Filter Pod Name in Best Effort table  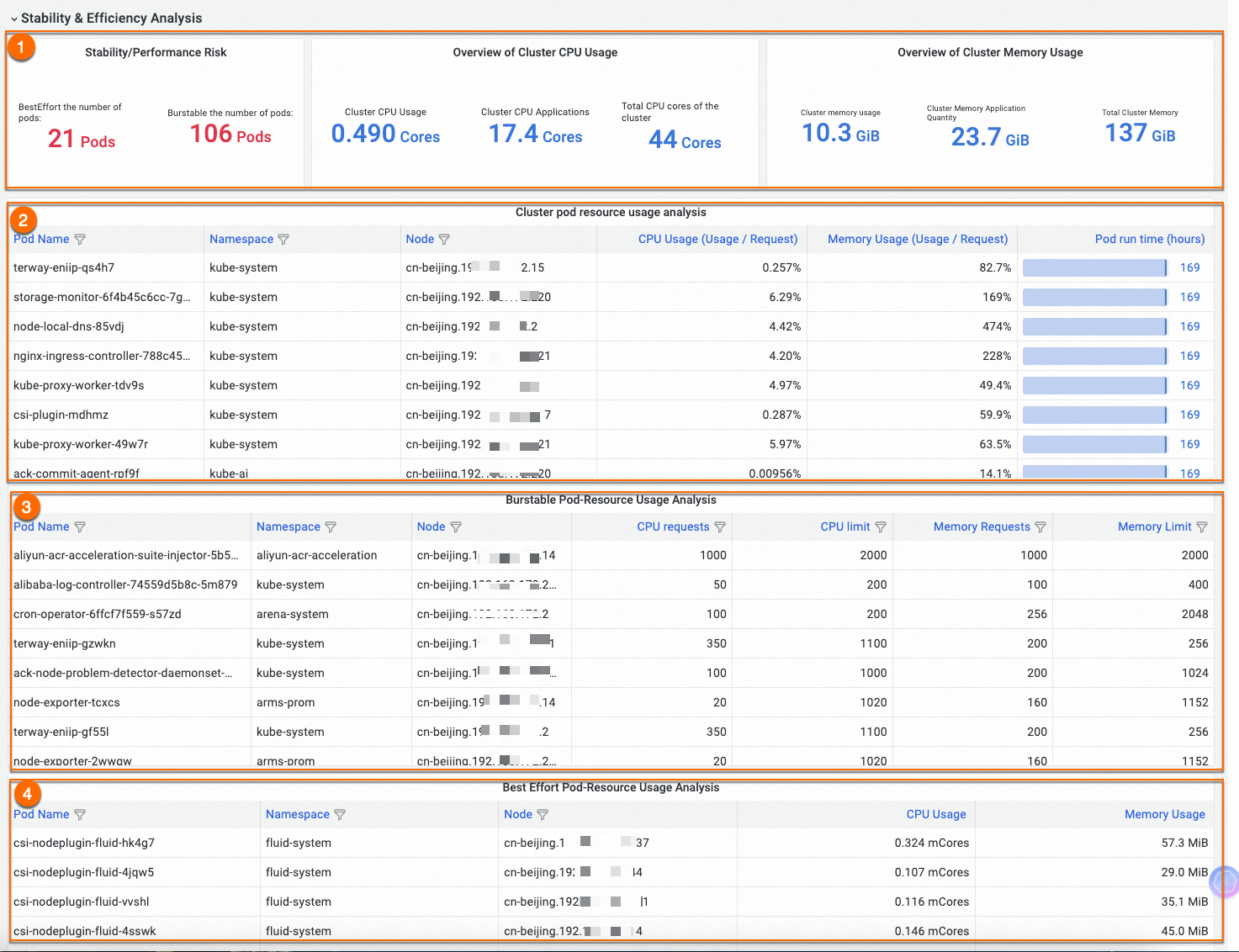pos(80,815)
